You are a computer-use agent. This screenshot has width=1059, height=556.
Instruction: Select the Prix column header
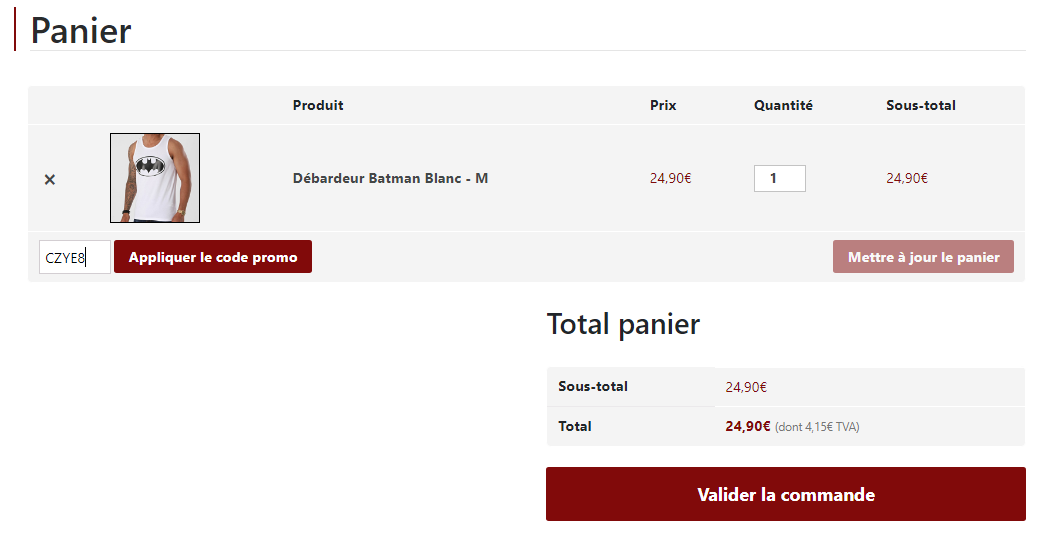663,105
